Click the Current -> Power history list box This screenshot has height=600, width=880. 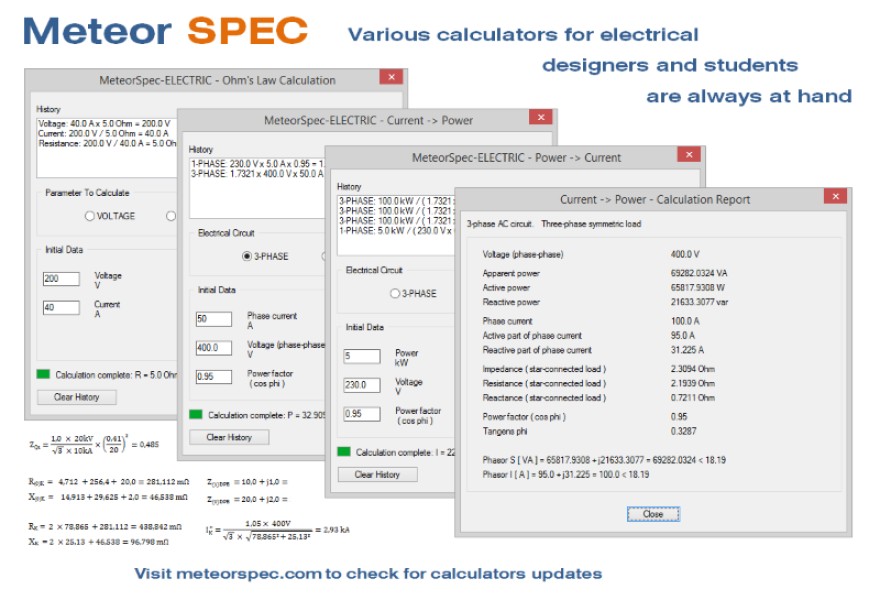coord(257,188)
